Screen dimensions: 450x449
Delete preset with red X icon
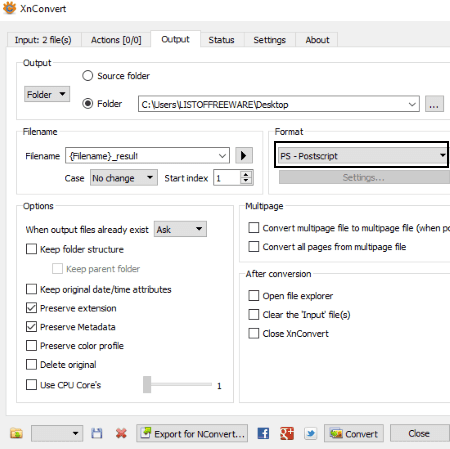pyautogui.click(x=121, y=433)
